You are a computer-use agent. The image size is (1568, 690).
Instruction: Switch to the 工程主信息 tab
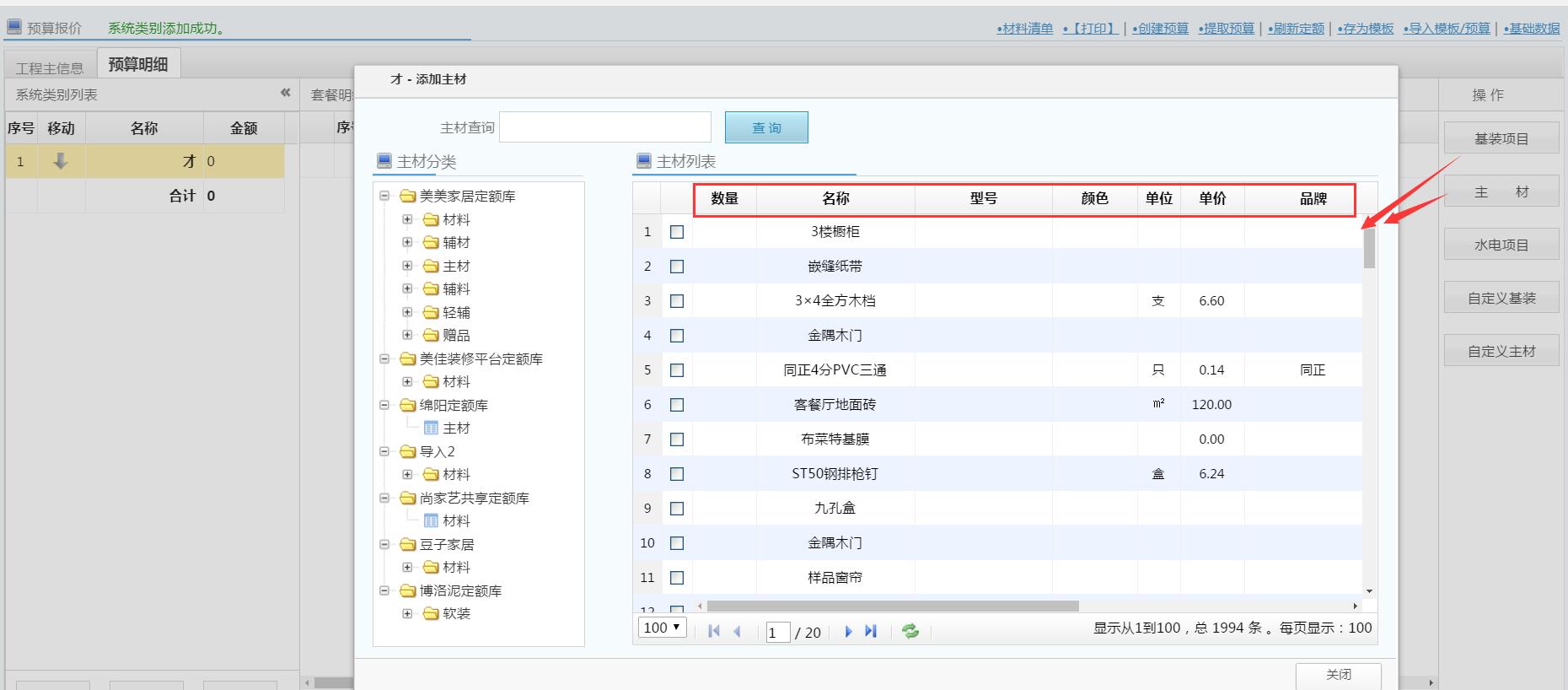point(50,67)
